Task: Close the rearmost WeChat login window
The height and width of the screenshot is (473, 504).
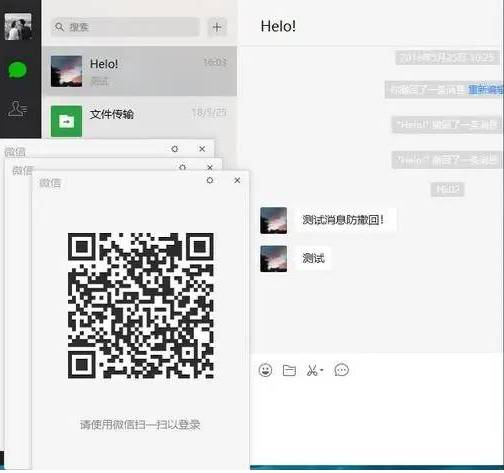Action: click(x=202, y=149)
